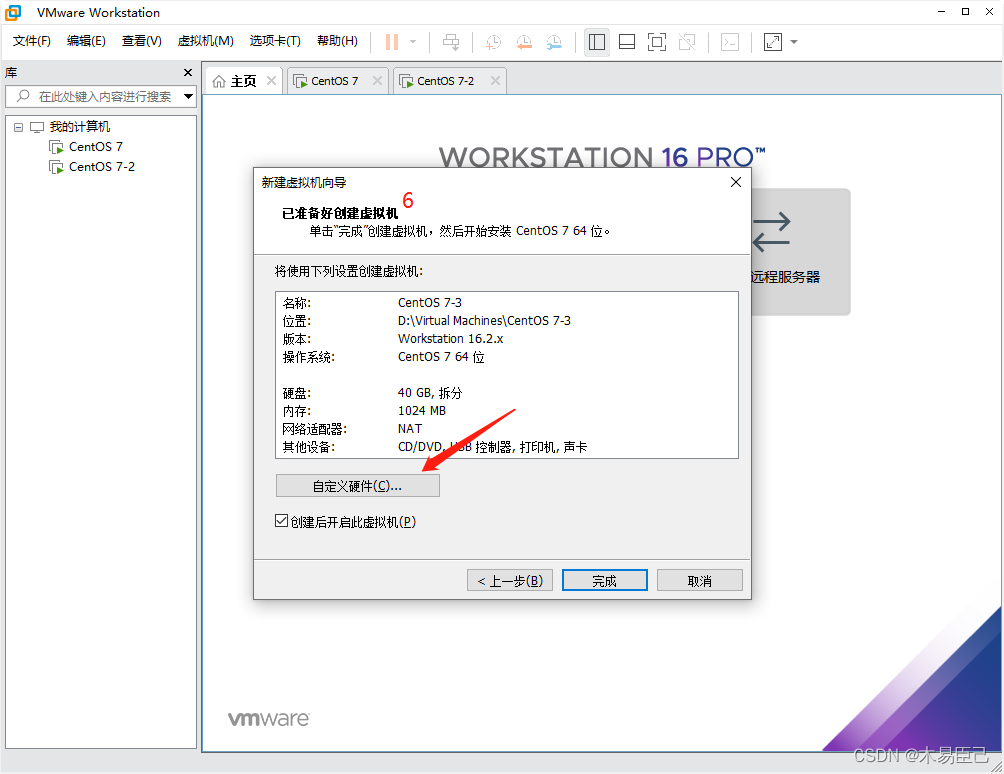Go back with the 上一步(B) button
1004x774 pixels.
coord(509,579)
